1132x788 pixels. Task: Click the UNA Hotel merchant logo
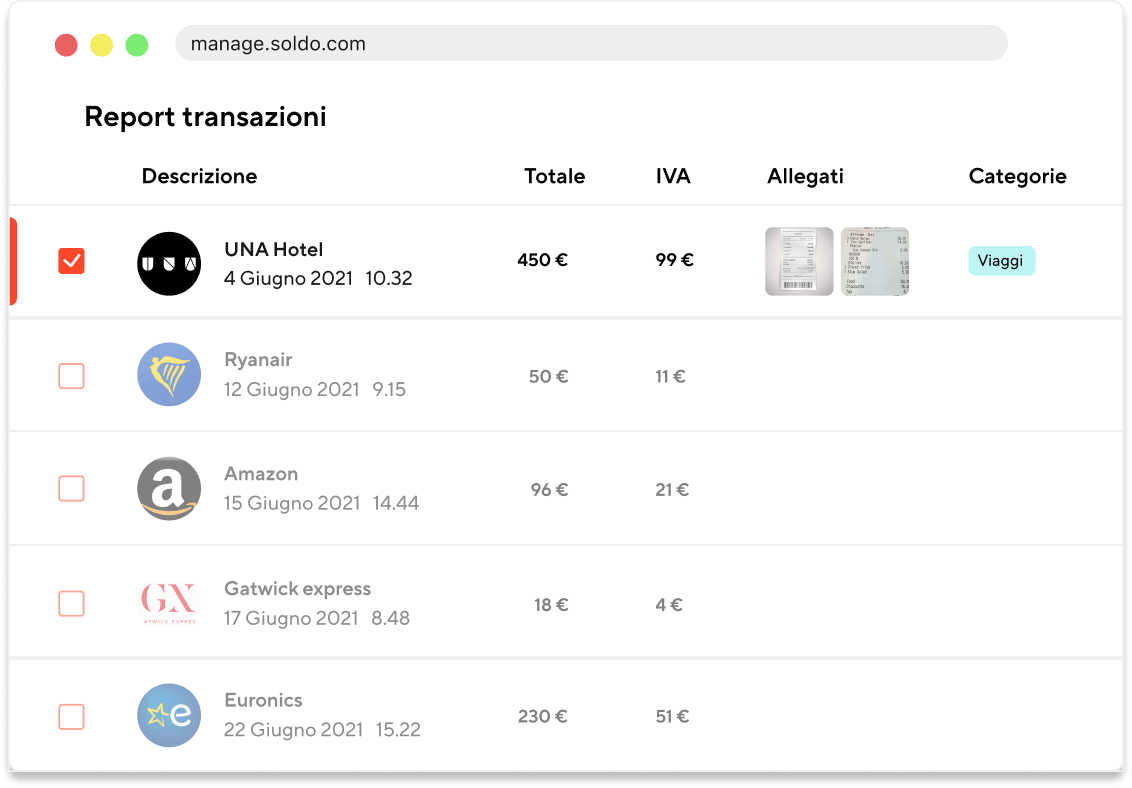coord(168,263)
